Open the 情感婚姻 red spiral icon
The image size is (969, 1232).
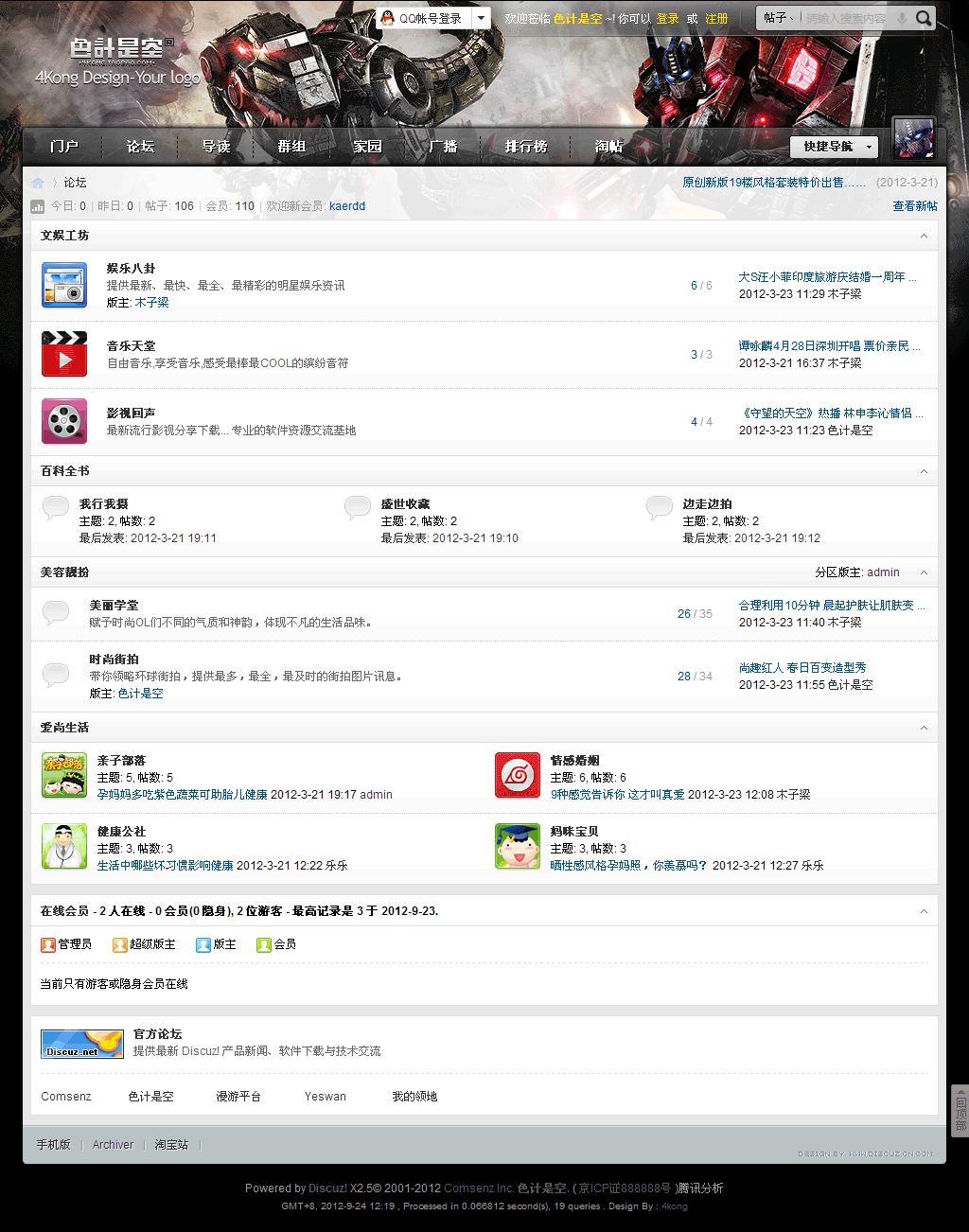tap(518, 775)
